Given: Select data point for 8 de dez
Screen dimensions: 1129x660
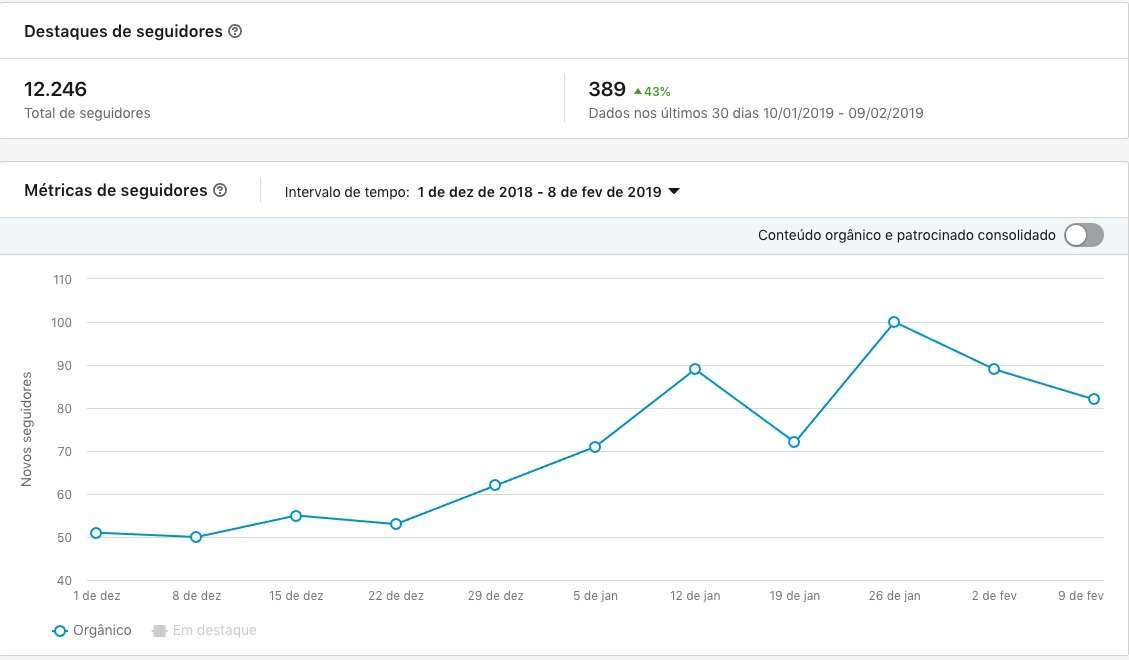Looking at the screenshot, I should [196, 537].
